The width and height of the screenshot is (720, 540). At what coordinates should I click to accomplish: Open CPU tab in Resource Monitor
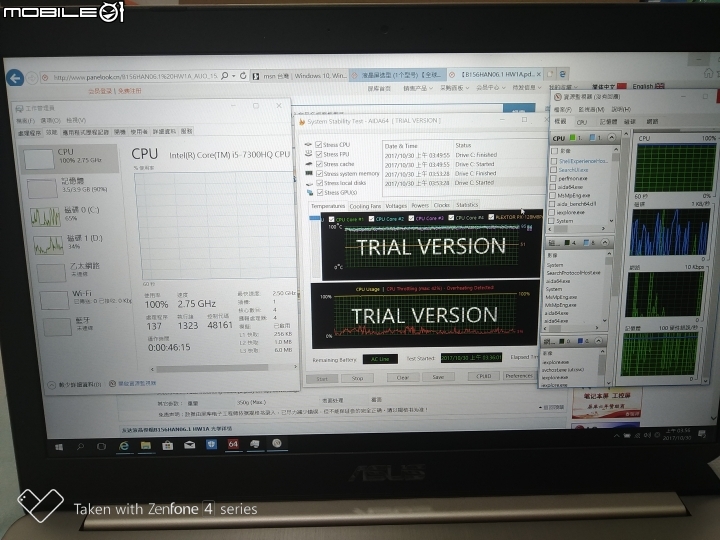[582, 122]
